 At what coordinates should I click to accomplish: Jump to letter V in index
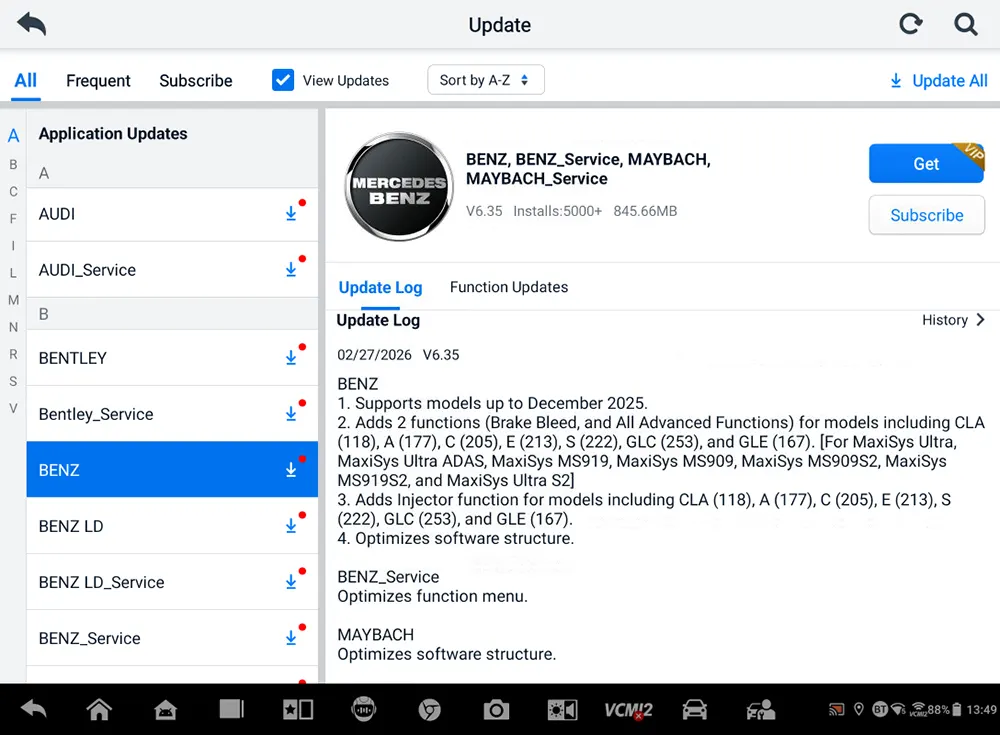13,408
